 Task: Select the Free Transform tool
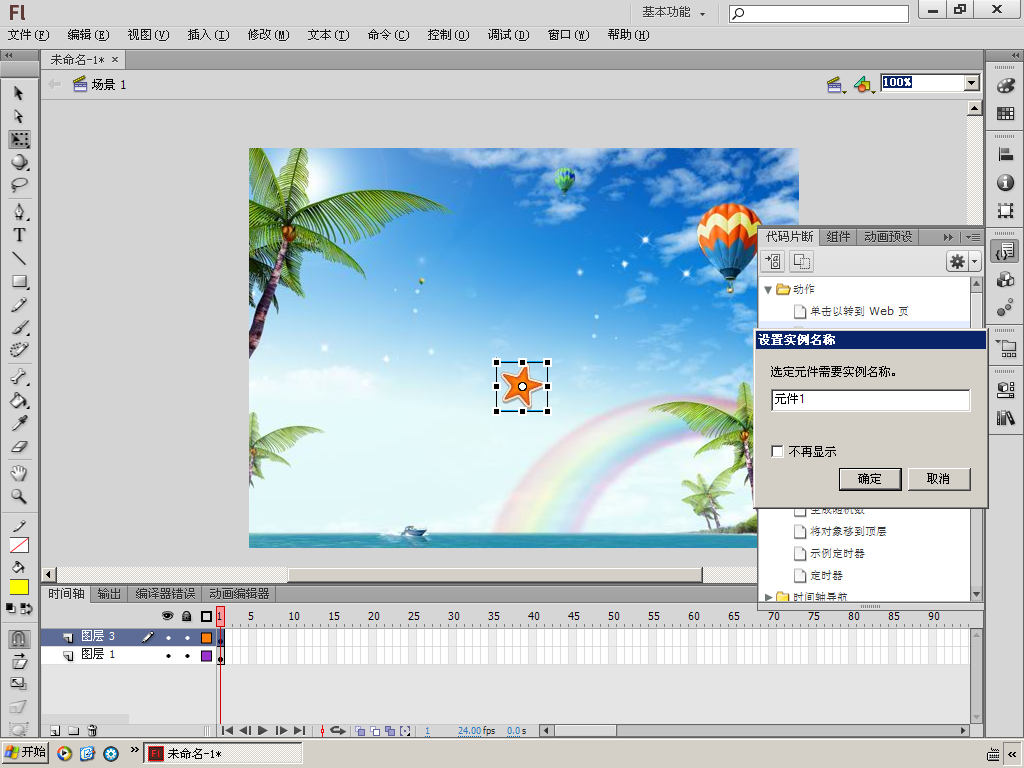tap(19, 139)
